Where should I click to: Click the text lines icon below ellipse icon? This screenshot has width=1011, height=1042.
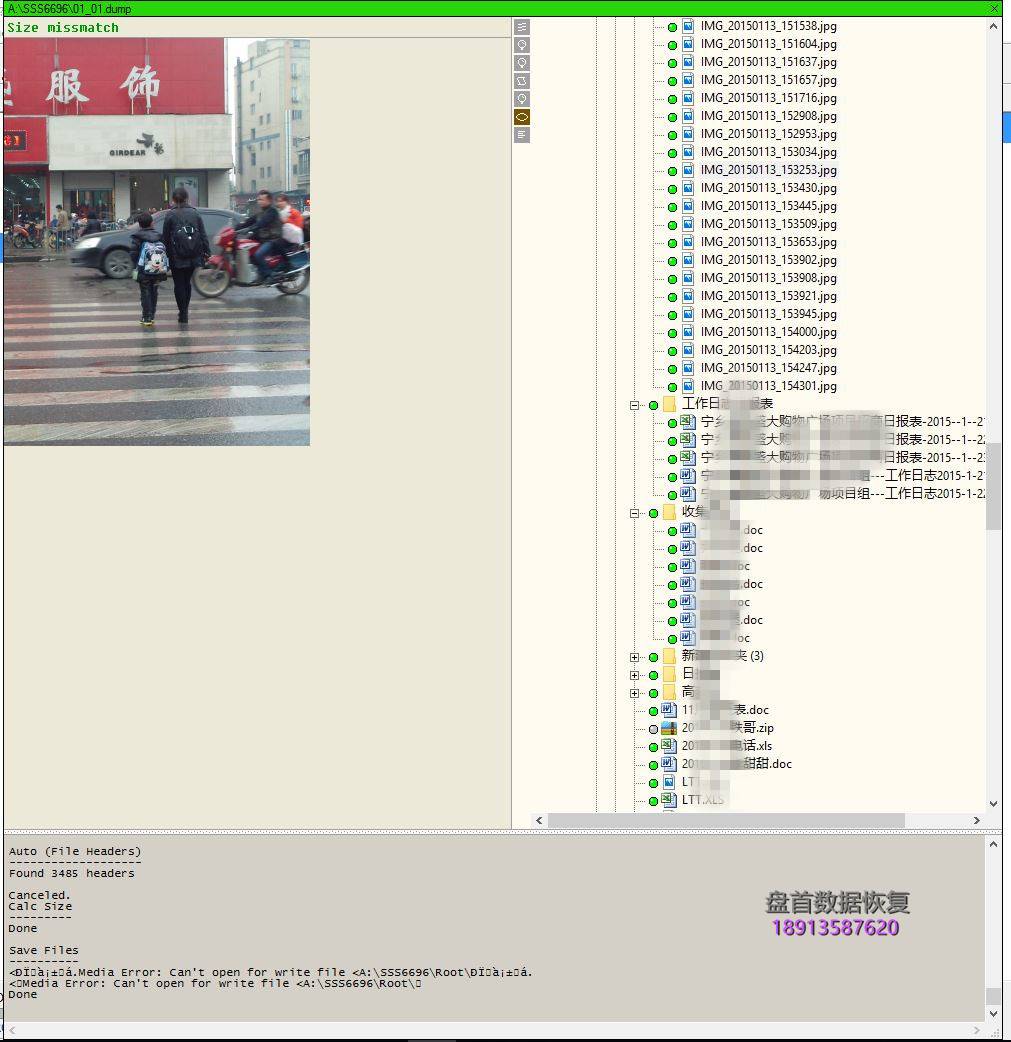click(x=521, y=135)
